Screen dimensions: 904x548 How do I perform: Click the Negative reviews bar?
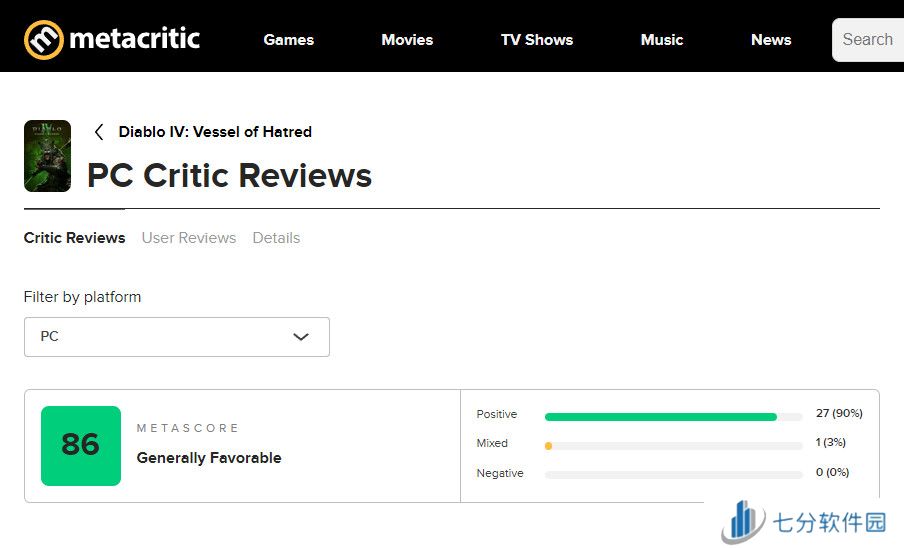[673, 475]
